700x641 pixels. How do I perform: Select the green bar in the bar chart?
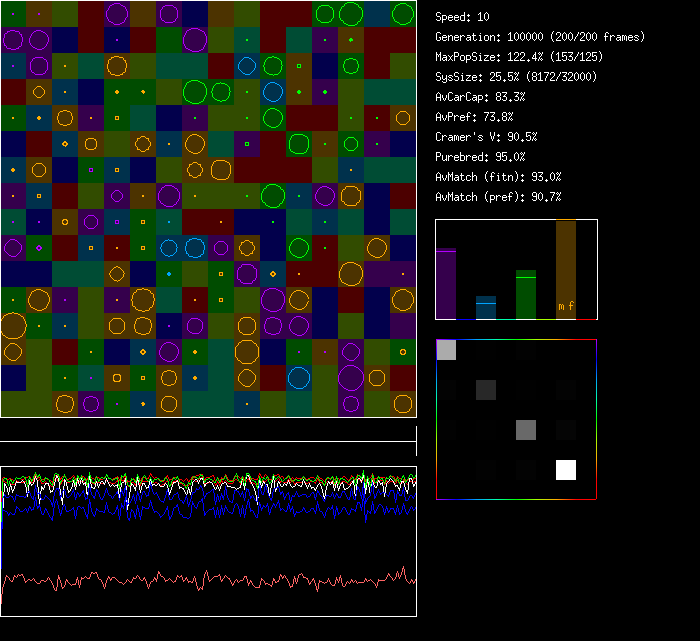point(526,294)
